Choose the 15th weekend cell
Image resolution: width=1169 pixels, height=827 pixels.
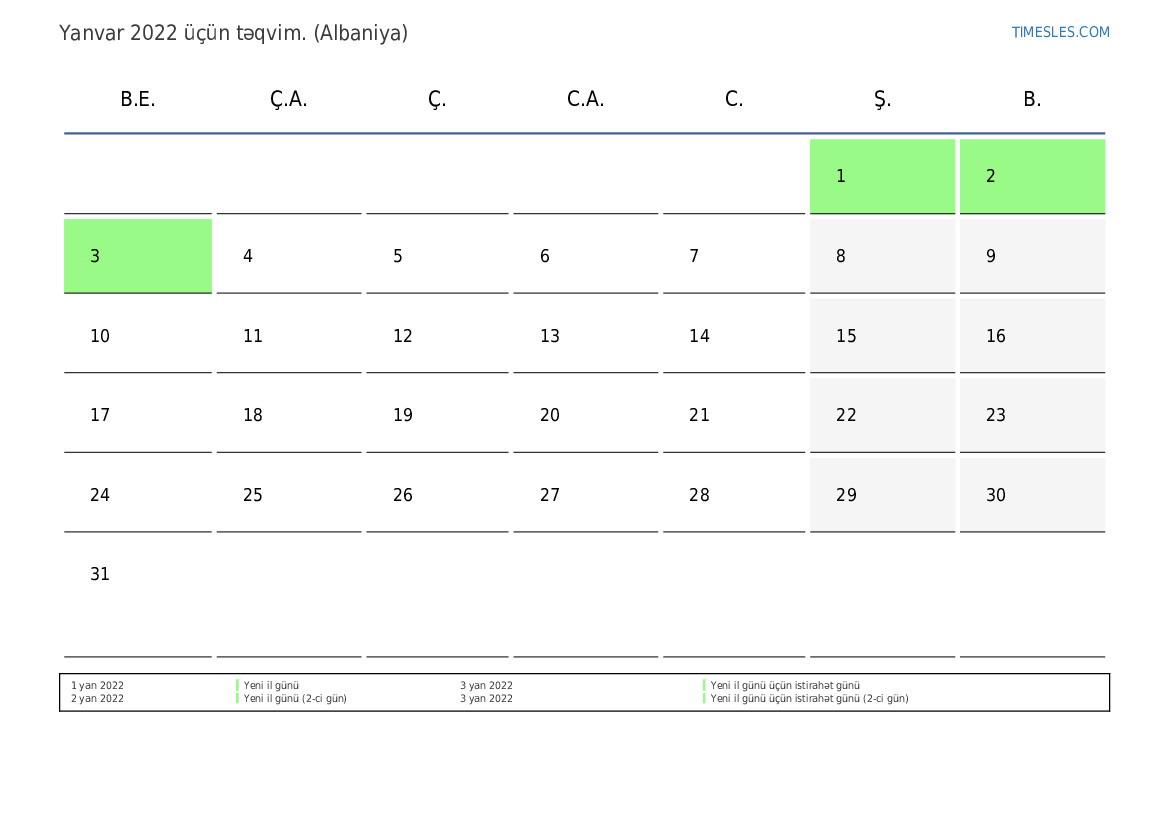882,336
